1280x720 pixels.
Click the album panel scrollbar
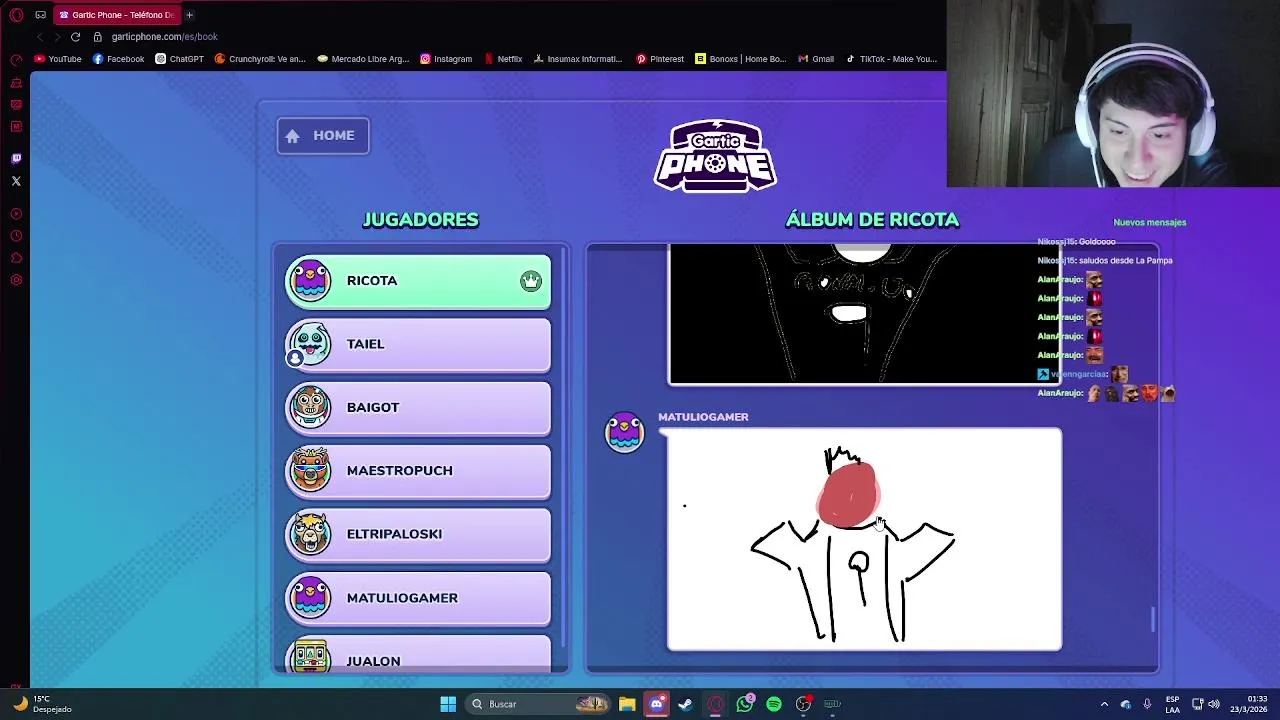[x=1153, y=620]
